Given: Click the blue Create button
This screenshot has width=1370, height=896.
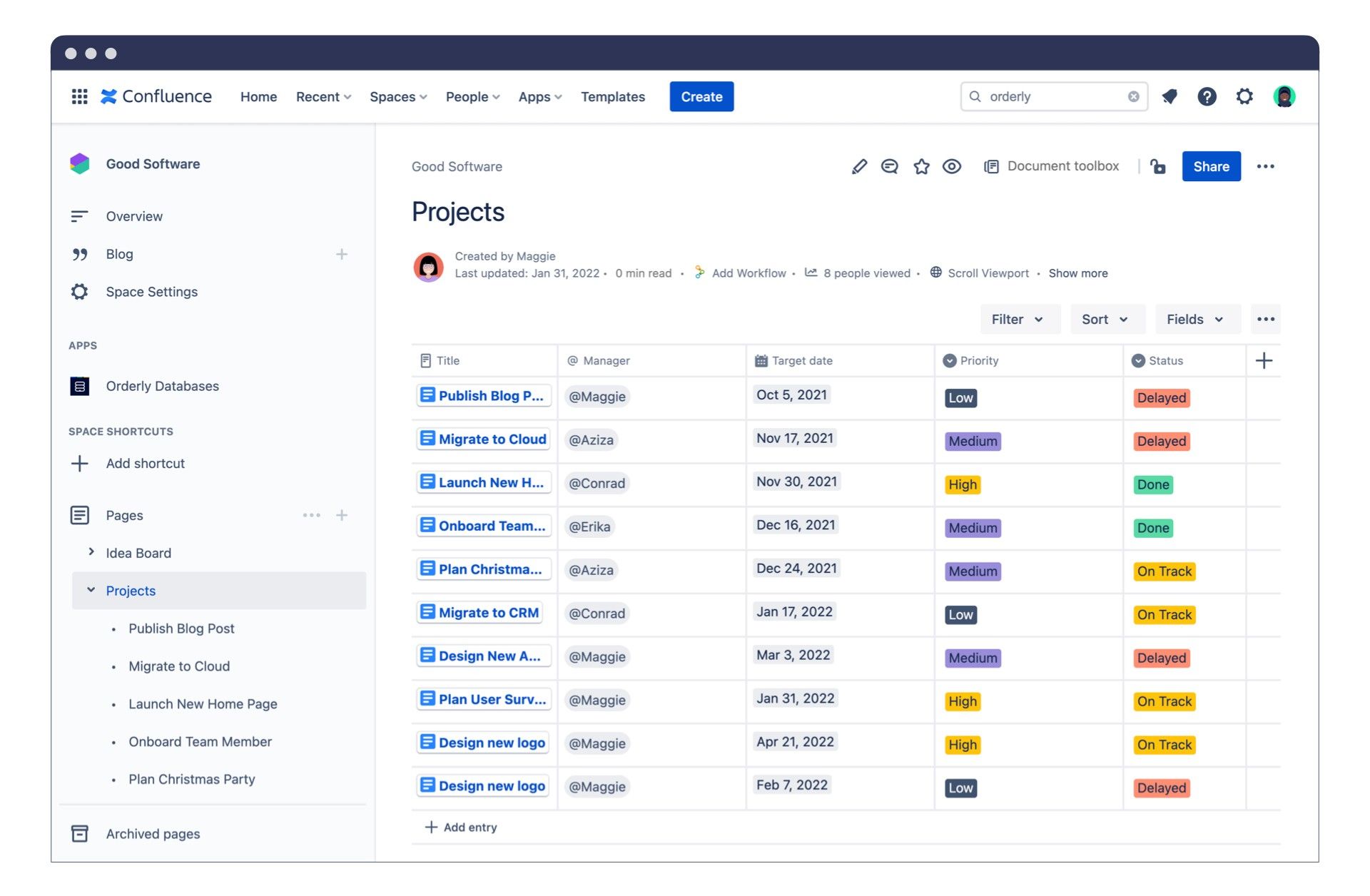Looking at the screenshot, I should (701, 96).
